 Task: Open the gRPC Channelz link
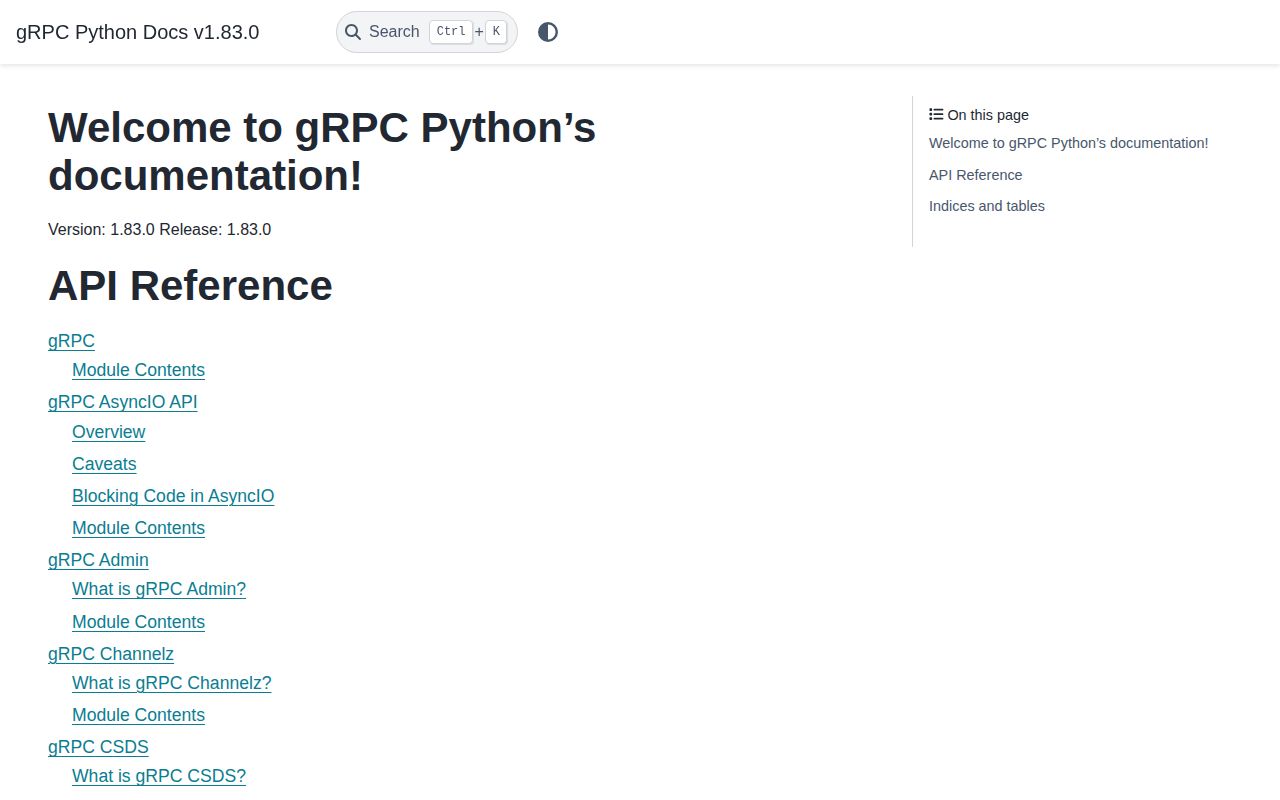pos(111,654)
